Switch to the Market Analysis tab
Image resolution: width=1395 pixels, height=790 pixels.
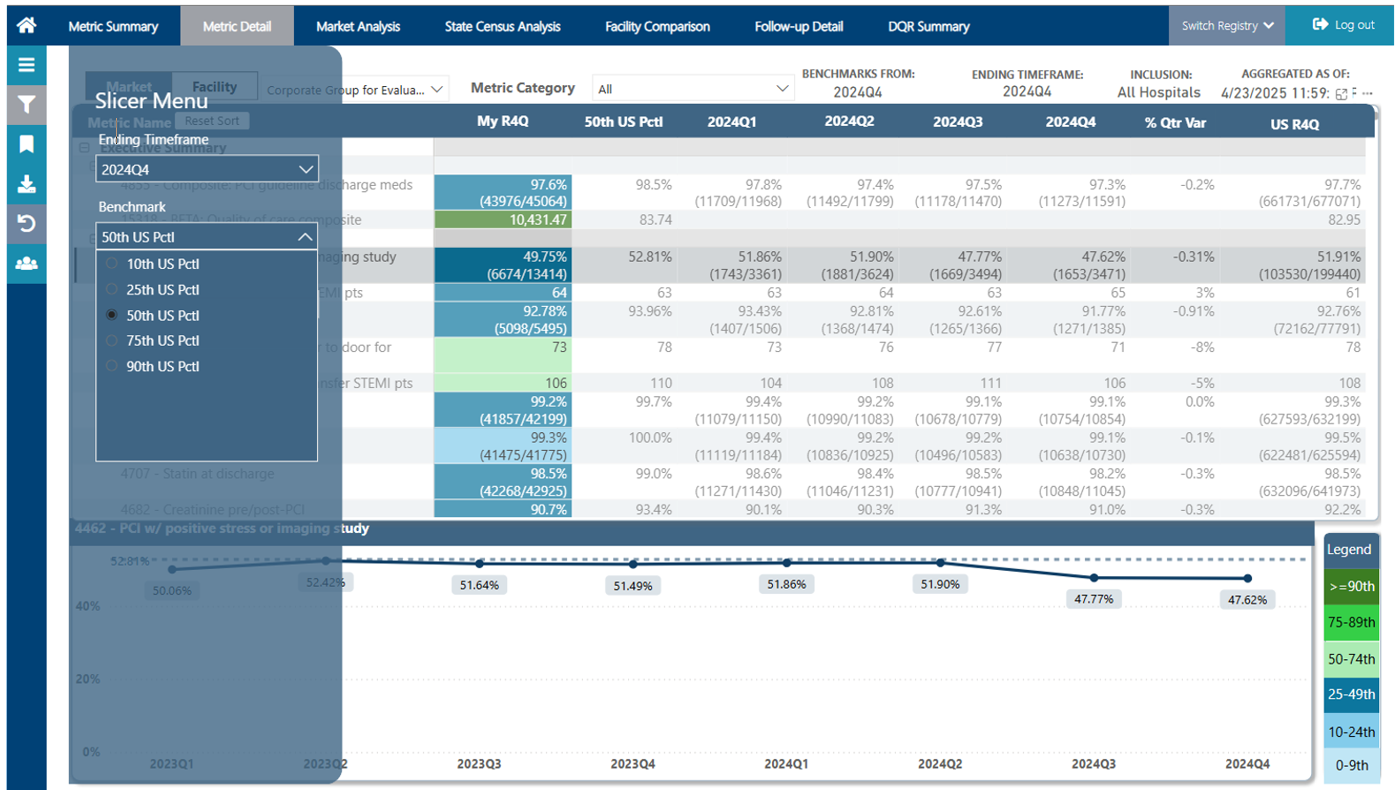[358, 26]
